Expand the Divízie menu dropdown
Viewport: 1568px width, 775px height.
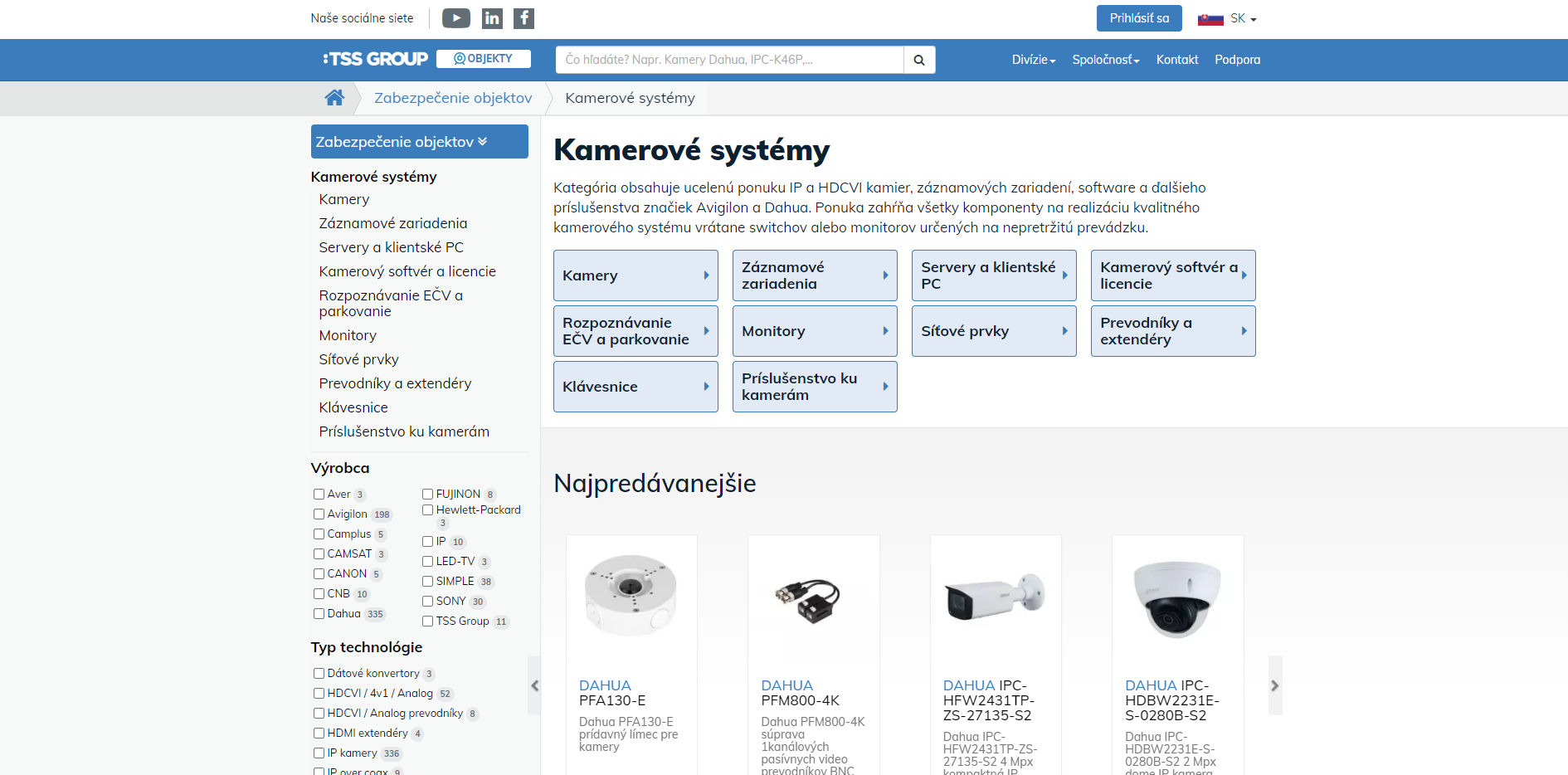[1033, 60]
